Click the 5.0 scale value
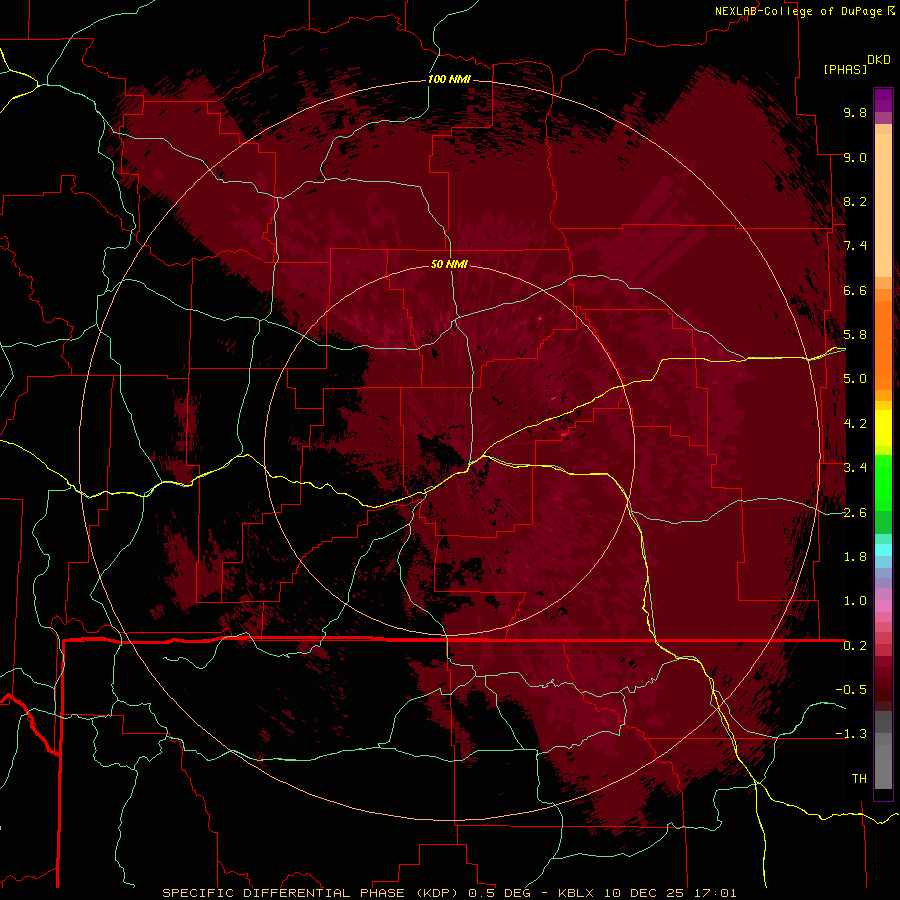900x900 pixels. click(855, 379)
